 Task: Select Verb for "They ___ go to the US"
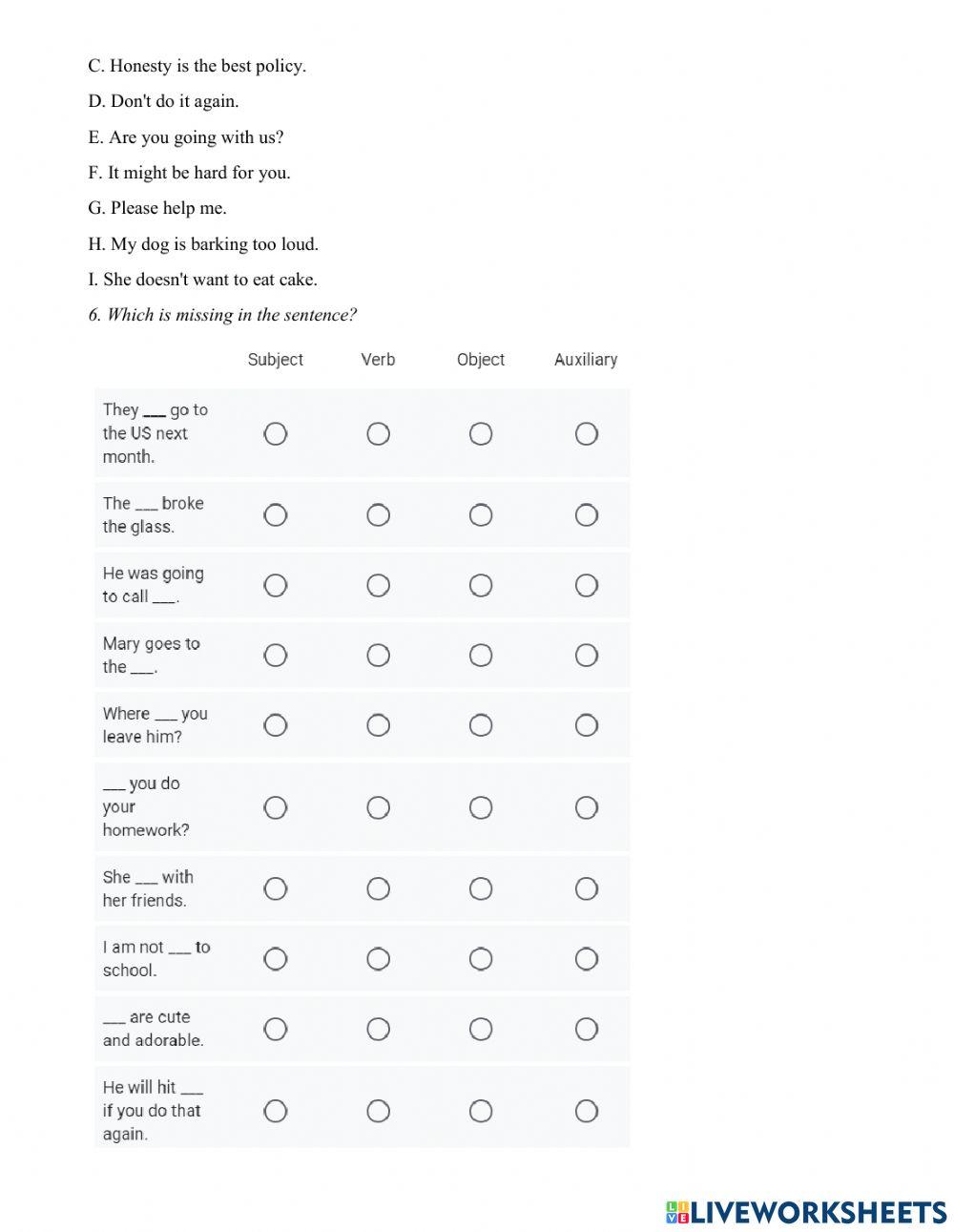[379, 434]
